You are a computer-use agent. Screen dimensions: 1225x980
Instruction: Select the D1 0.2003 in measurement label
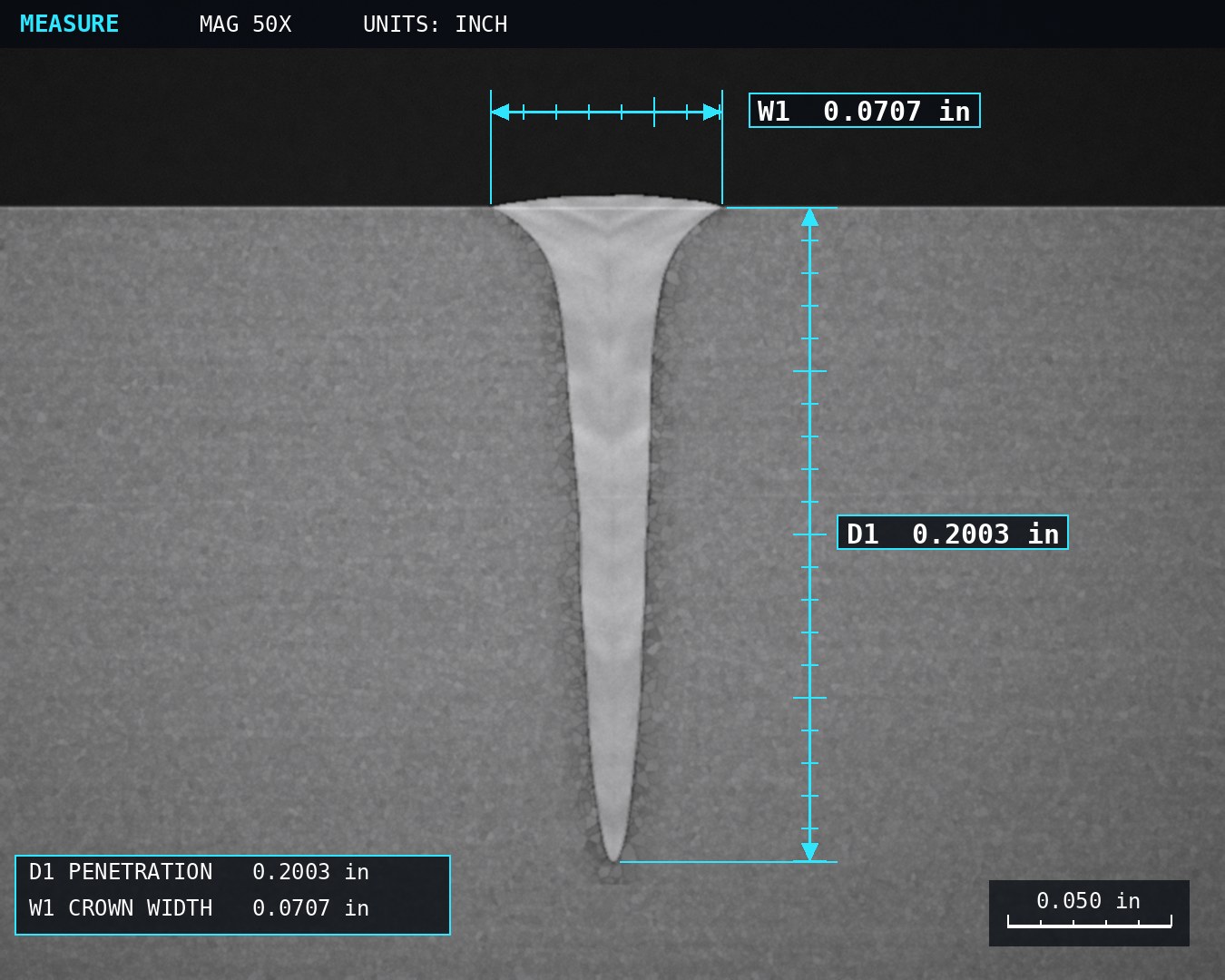953,533
